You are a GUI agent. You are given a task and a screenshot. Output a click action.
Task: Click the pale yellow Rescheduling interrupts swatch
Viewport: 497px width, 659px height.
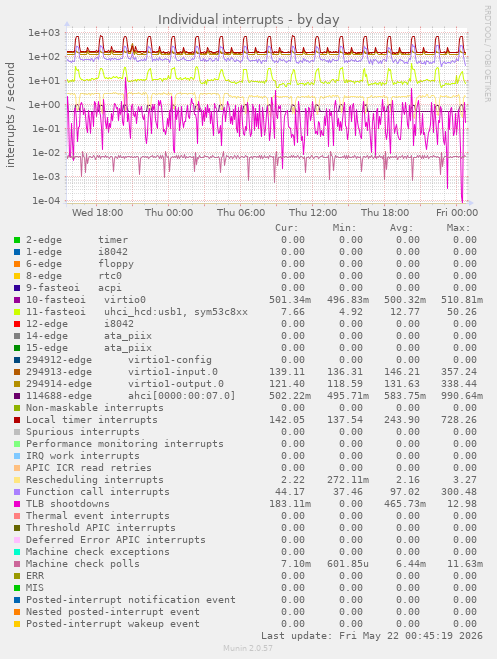pos(17,480)
